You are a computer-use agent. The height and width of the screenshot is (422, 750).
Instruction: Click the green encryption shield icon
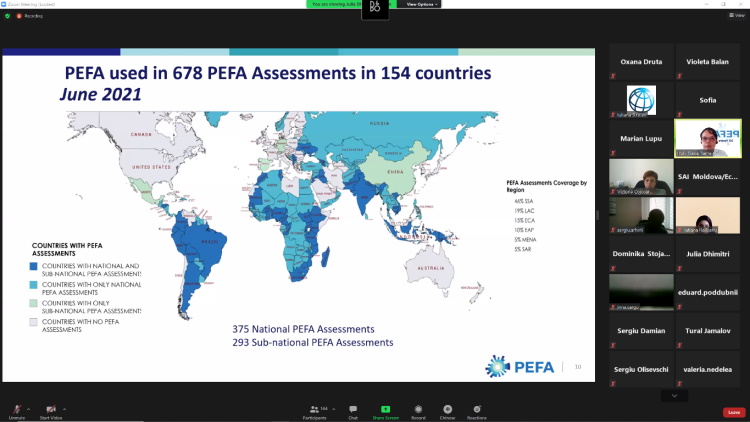[x=7, y=16]
